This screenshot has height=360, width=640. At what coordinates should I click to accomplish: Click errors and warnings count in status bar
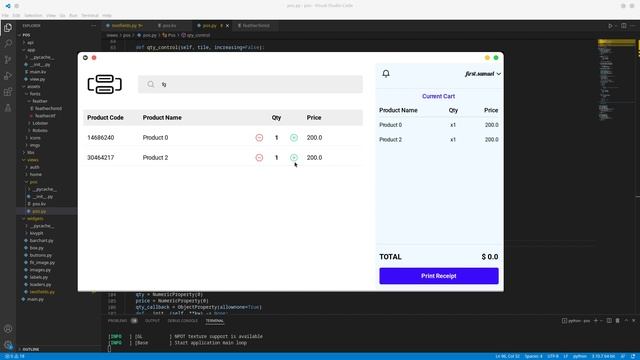tap(15, 356)
